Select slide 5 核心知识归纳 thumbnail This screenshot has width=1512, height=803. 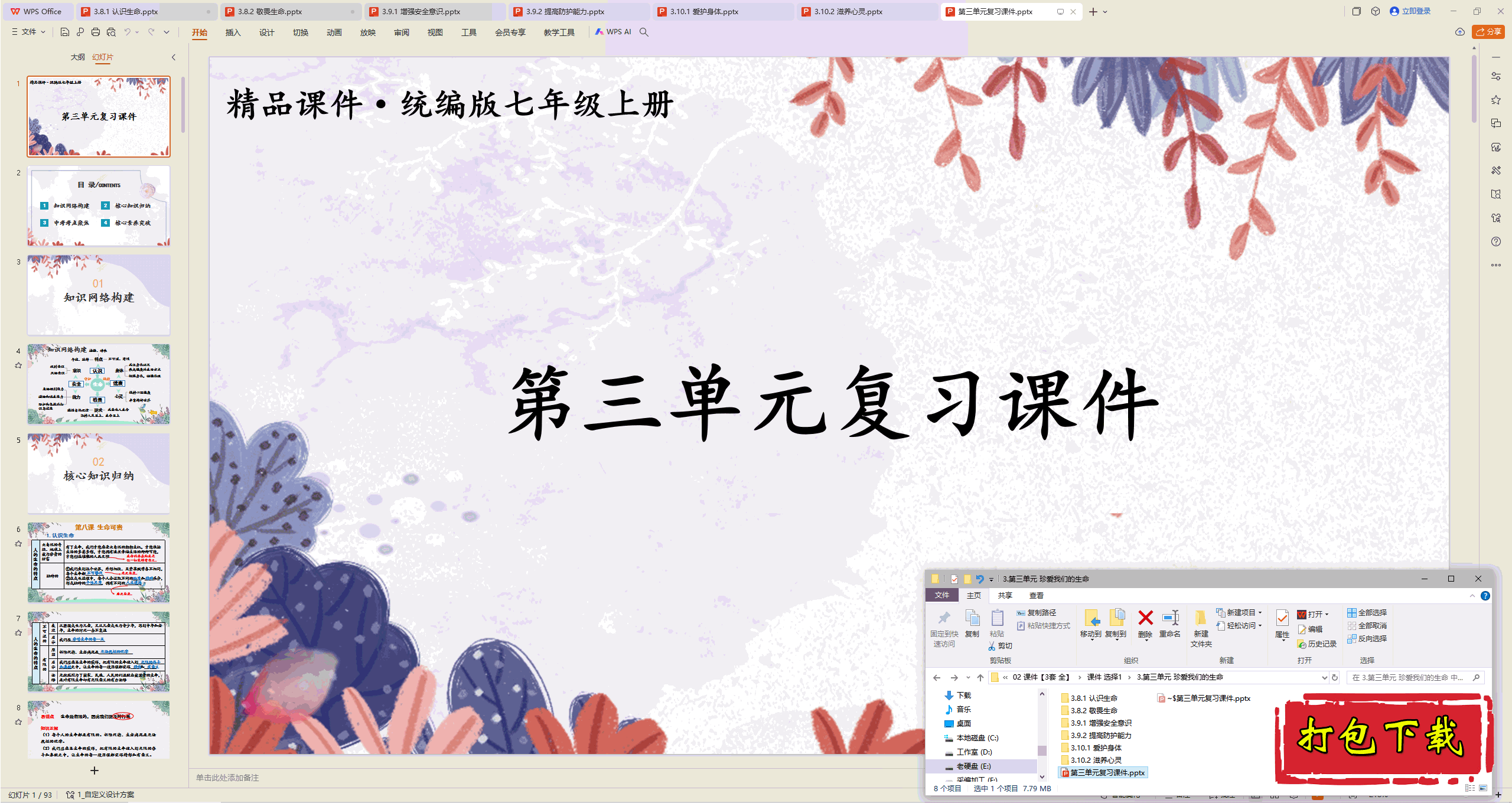point(99,473)
